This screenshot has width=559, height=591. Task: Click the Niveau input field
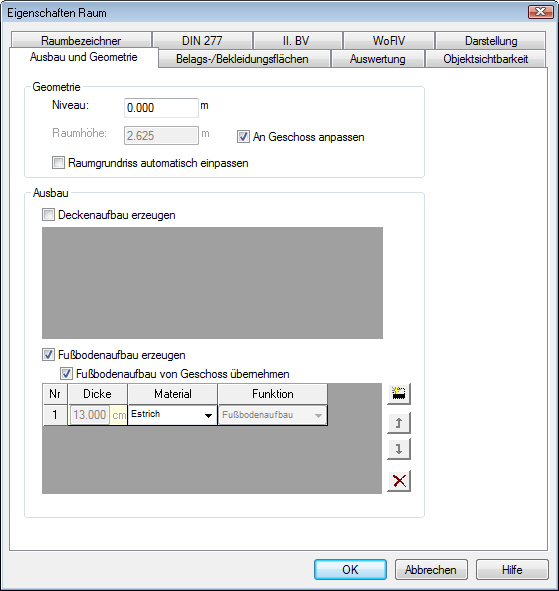pos(161,108)
